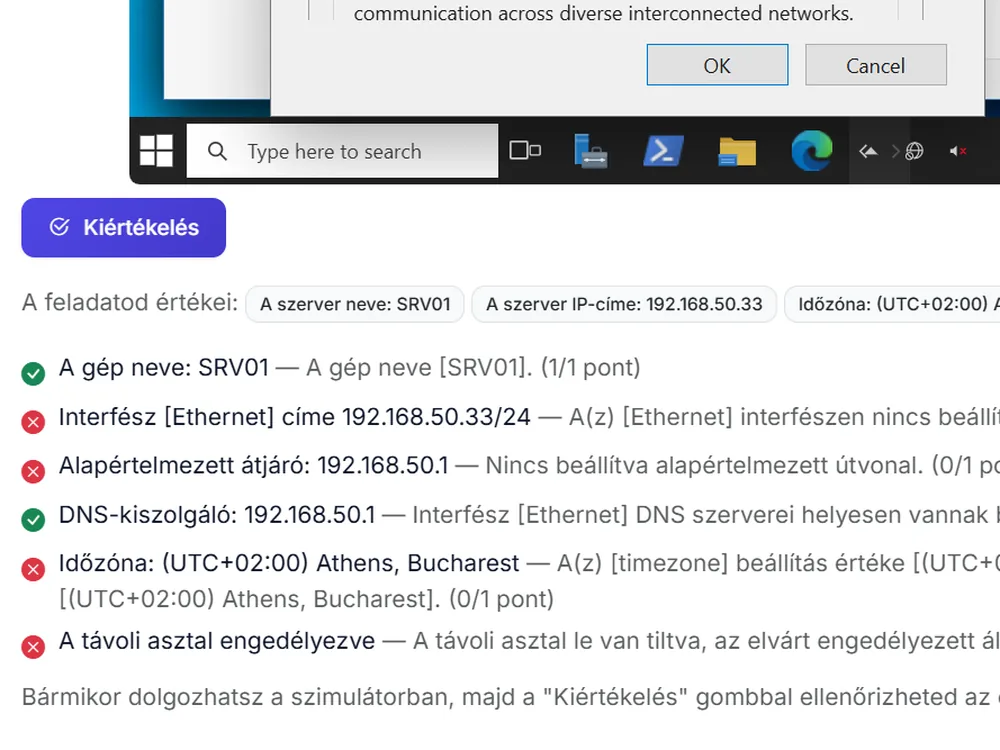Image resolution: width=1000 pixels, height=750 pixels.
Task: Click the red X beside the Időzóna result
Action: [33, 569]
